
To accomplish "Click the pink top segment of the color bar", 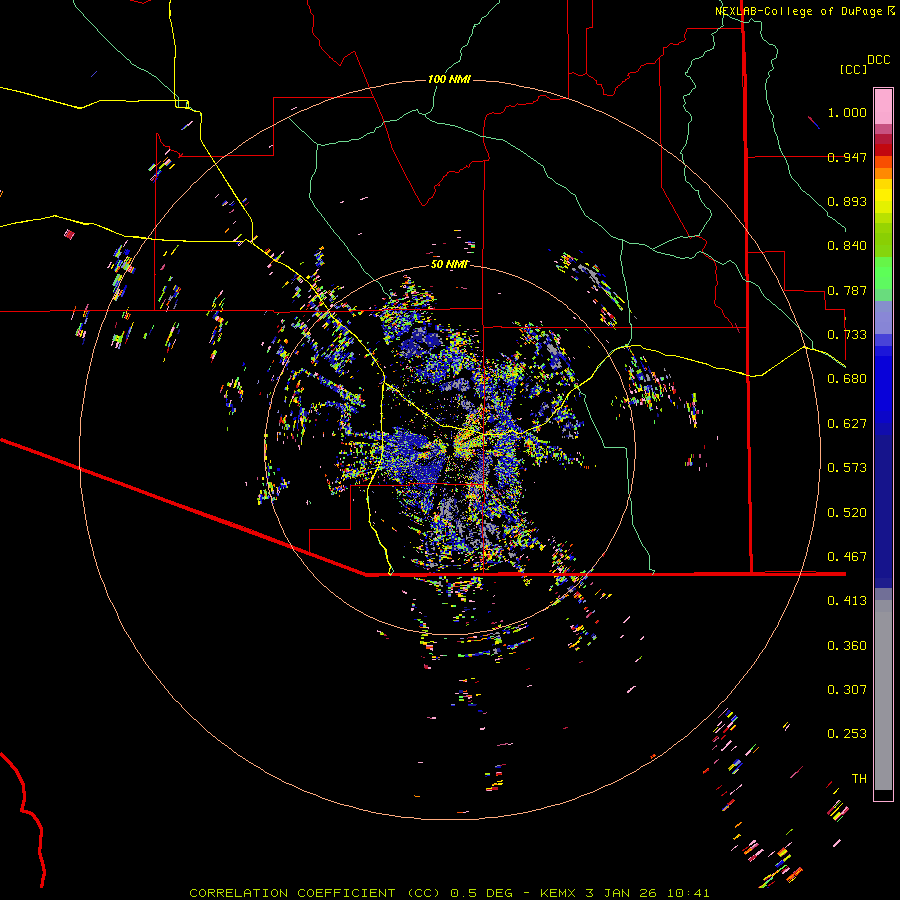I will (x=883, y=106).
